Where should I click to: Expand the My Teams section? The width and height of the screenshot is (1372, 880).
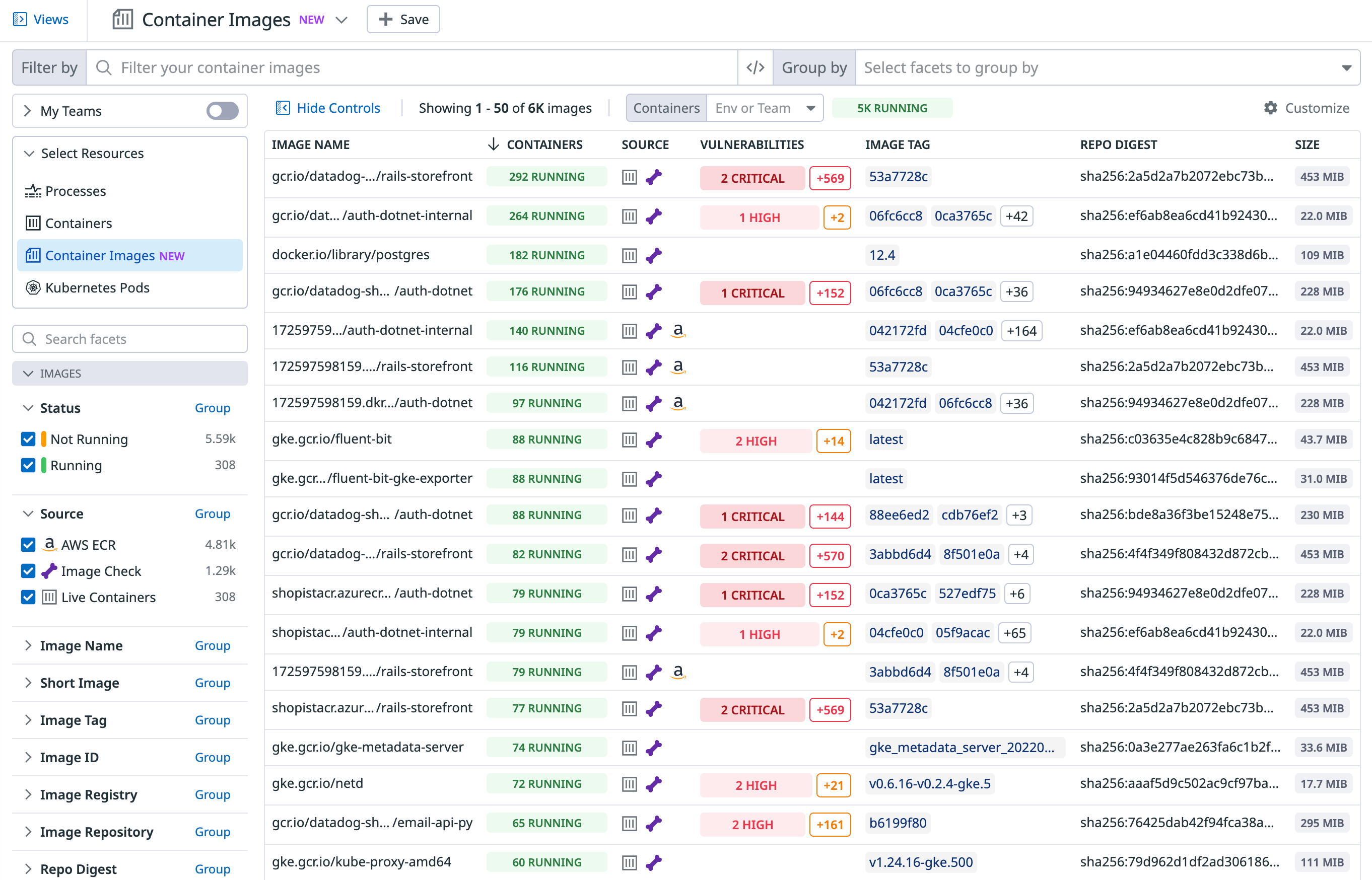(x=27, y=111)
